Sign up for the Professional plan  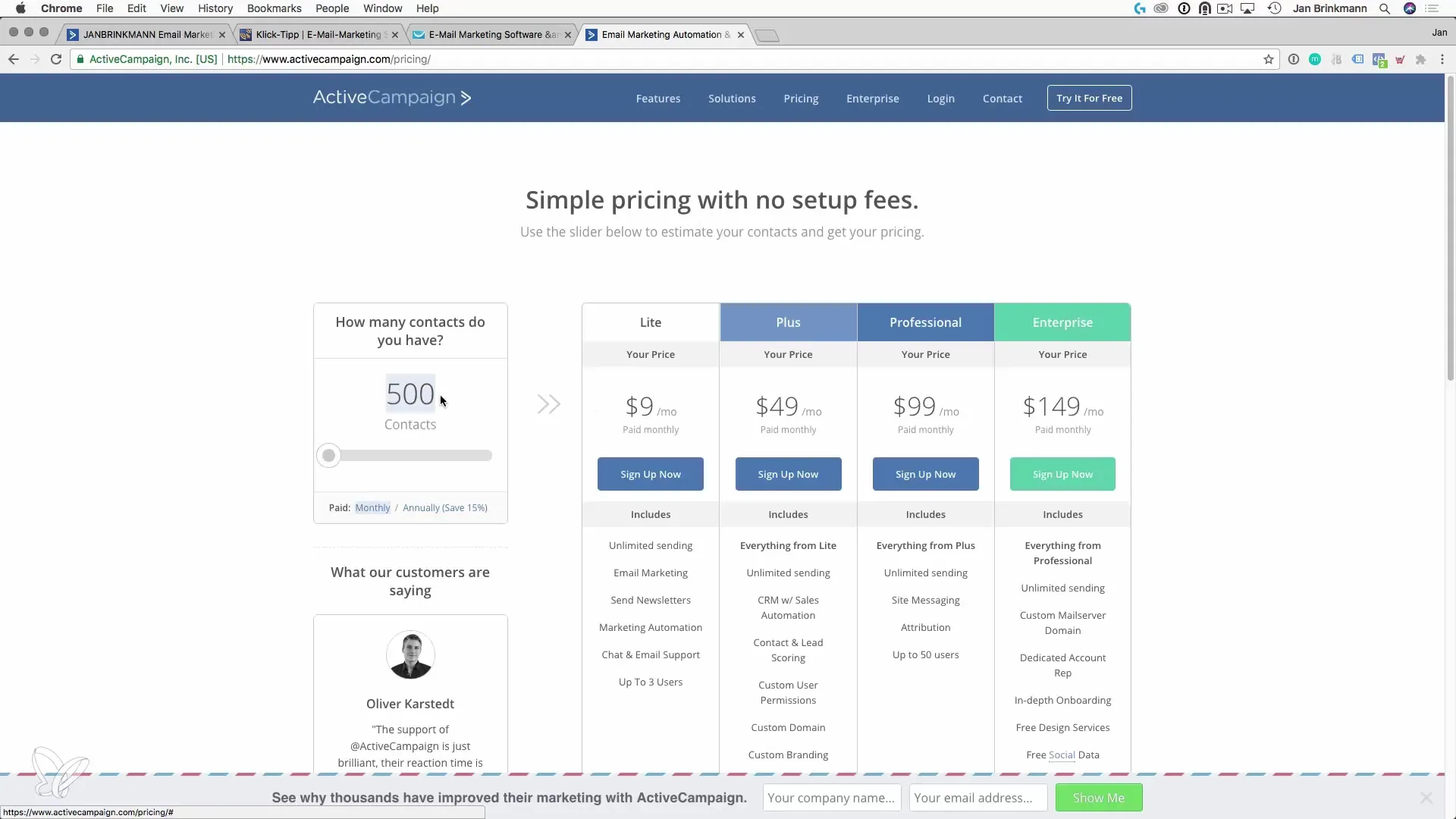click(925, 474)
